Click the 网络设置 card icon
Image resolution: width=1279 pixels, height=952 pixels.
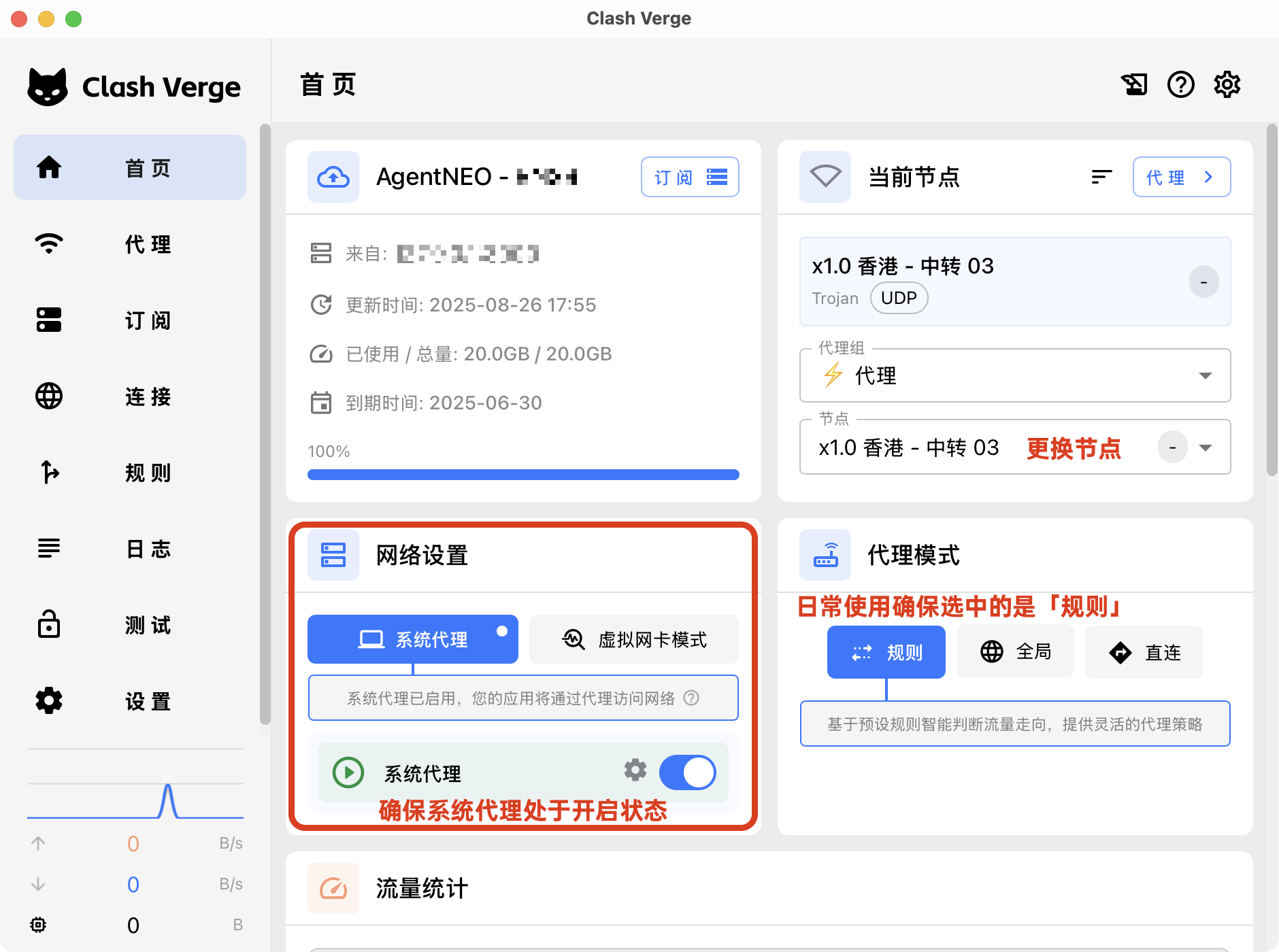[333, 555]
